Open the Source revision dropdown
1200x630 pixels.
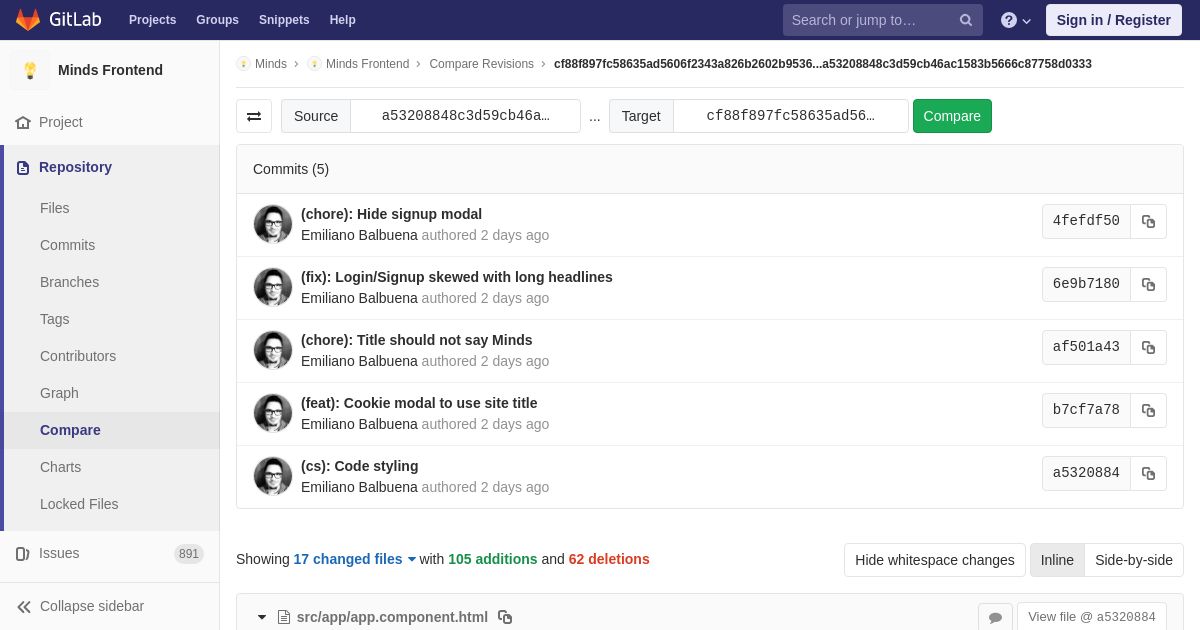coord(465,116)
